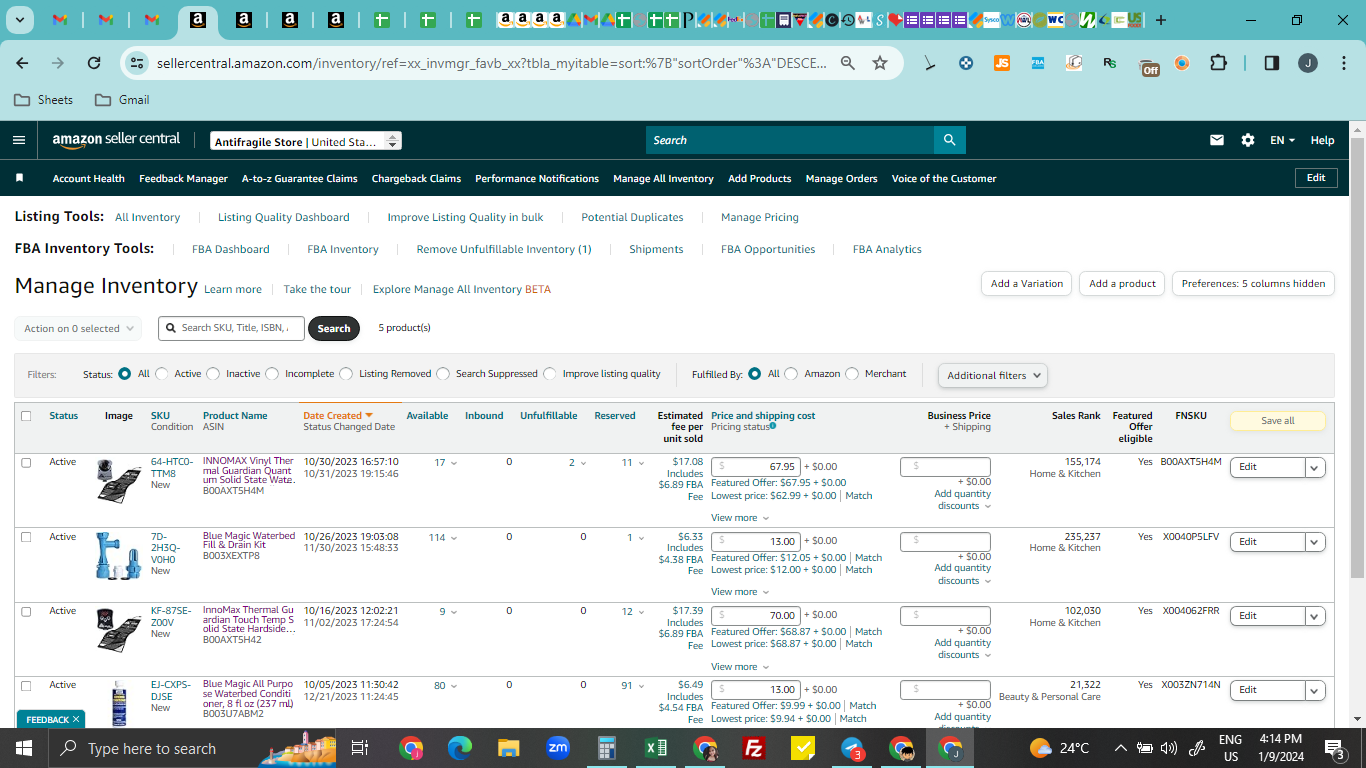Open the Edit dropdown arrow for KF-87SE-Z00V row
This screenshot has height=768, width=1366.
[x=1315, y=616]
